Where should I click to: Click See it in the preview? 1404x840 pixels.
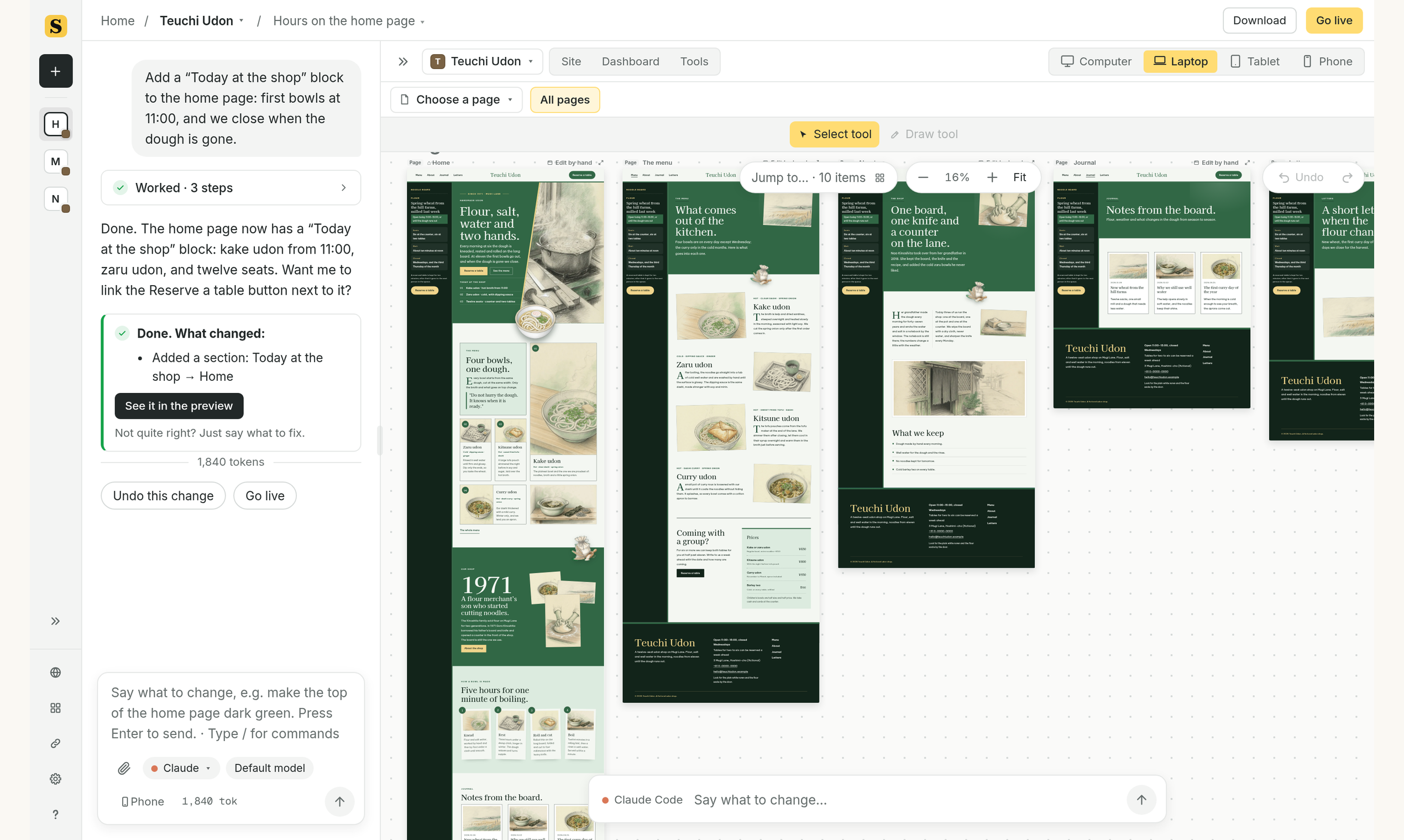coord(179,406)
